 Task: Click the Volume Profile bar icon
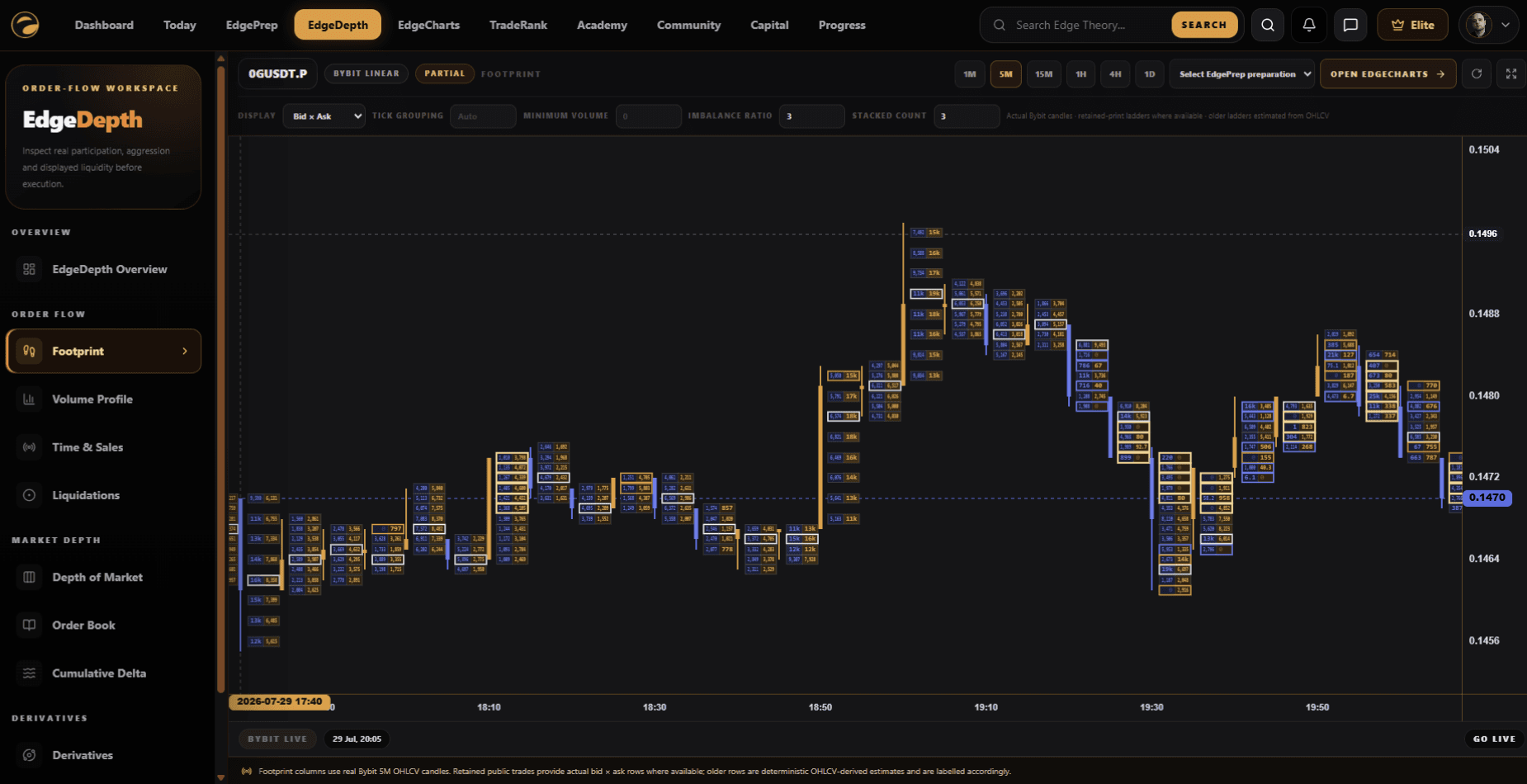(29, 399)
